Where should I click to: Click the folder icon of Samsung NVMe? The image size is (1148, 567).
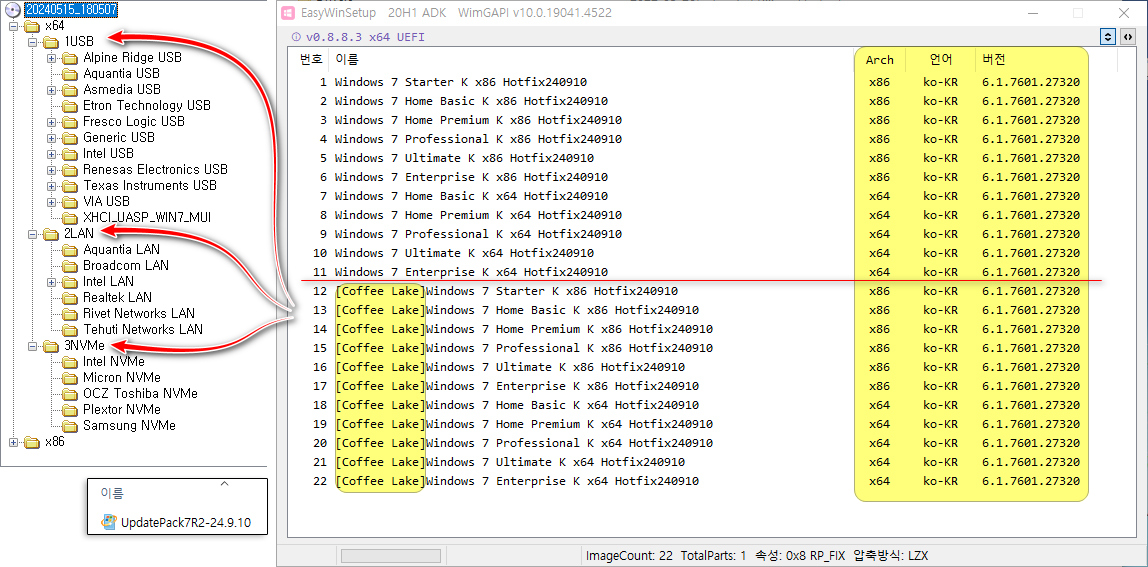pyautogui.click(x=70, y=426)
